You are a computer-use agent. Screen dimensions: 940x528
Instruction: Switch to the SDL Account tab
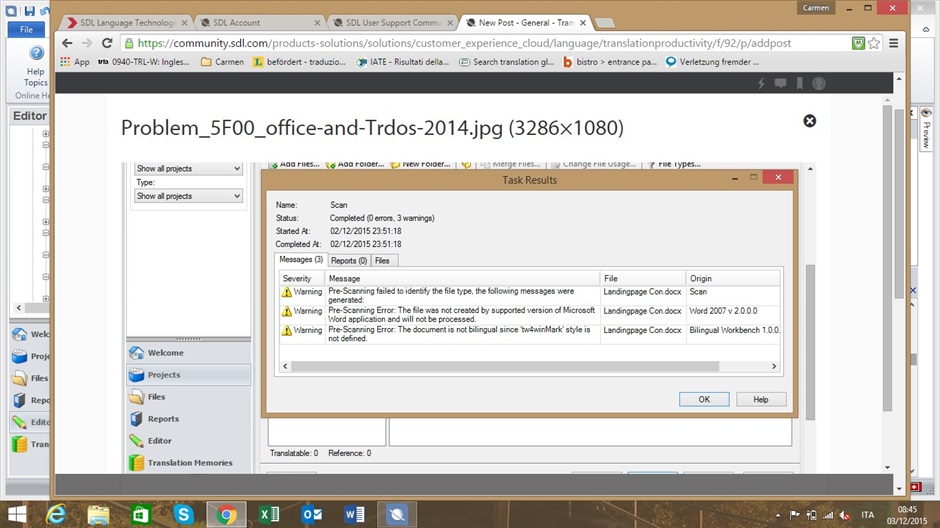click(x=259, y=23)
